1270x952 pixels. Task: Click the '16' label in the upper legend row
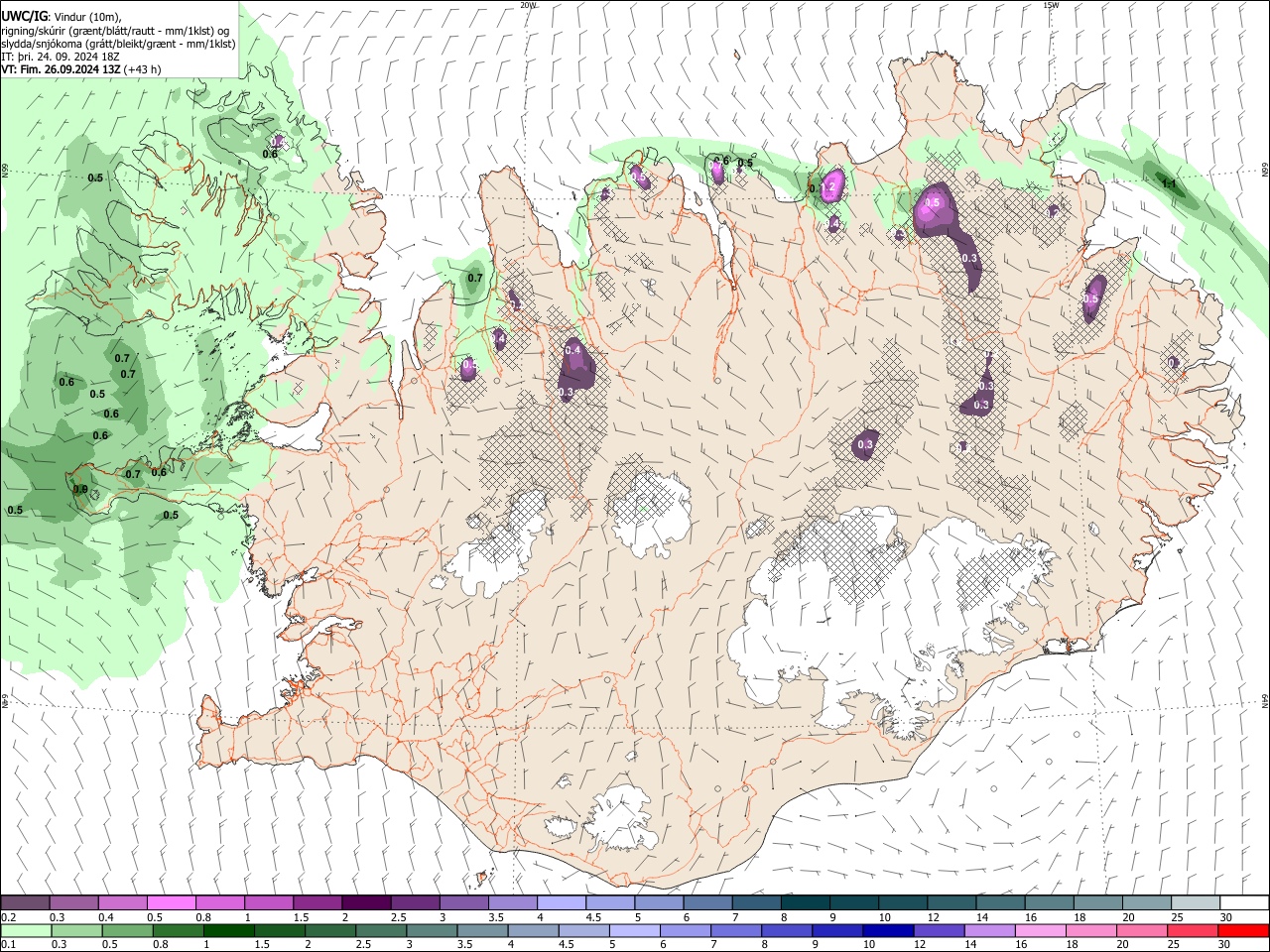click(1032, 917)
